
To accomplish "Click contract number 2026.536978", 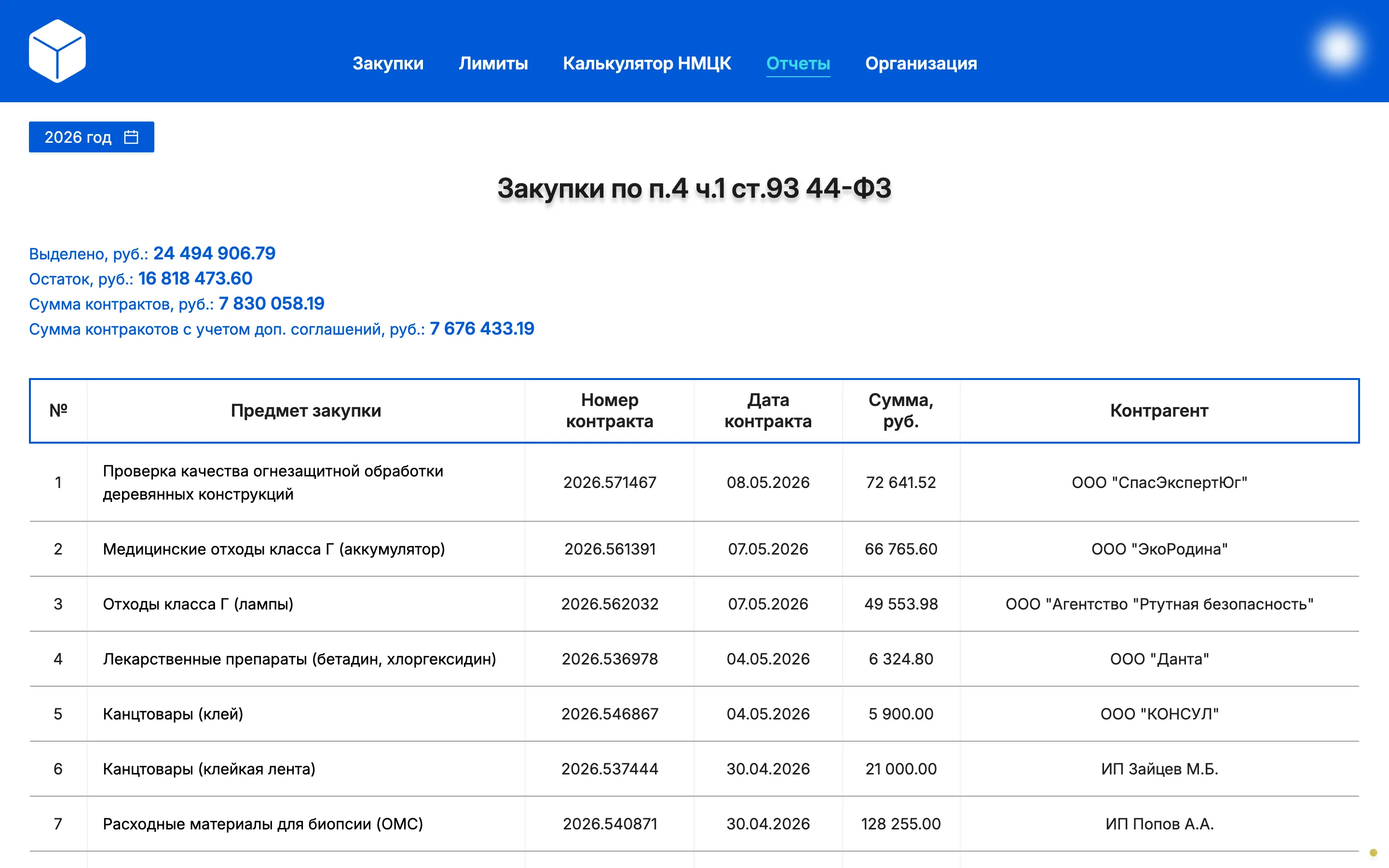I will [610, 659].
